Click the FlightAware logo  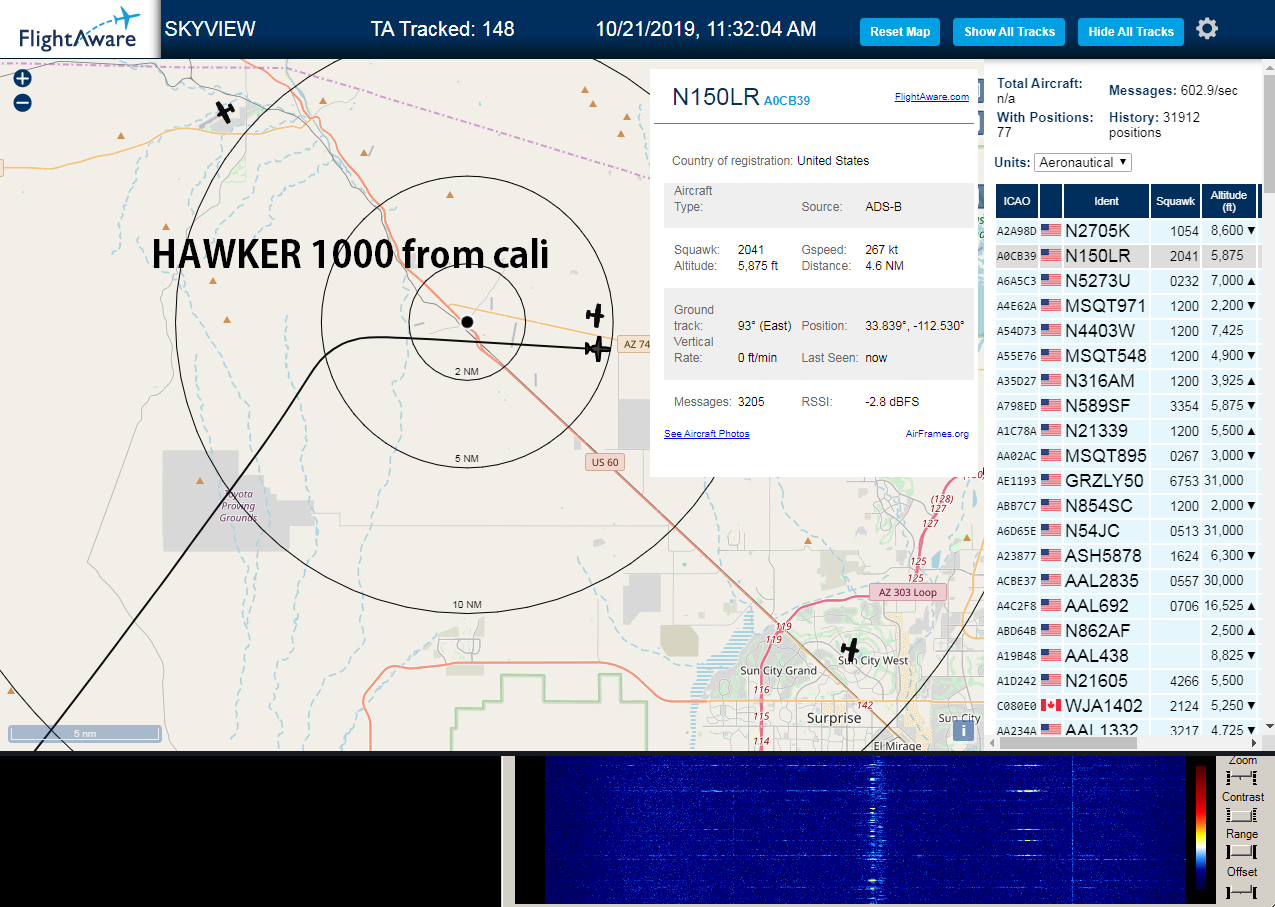point(79,29)
